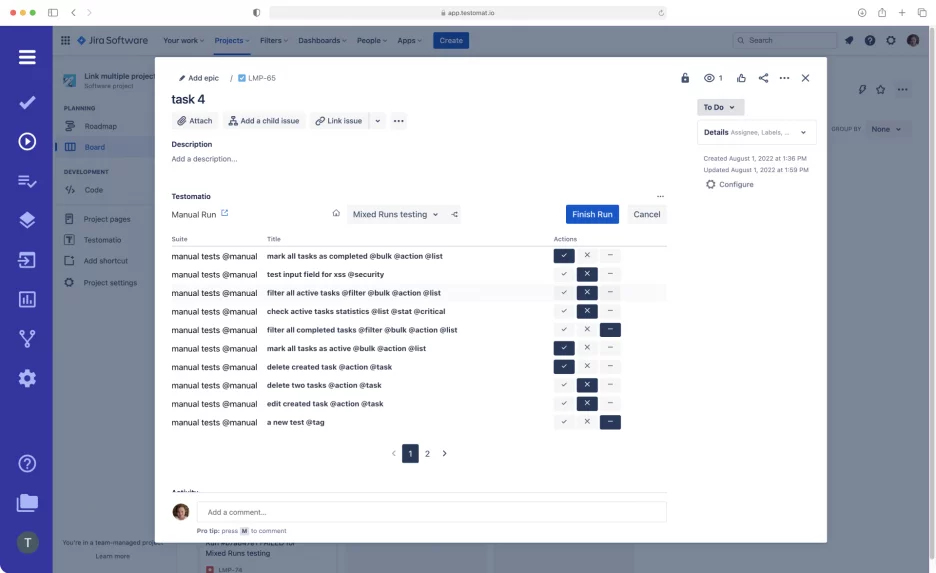936x573 pixels.
Task: Mark 'mark all tasks as completed' as passed
Action: (564, 255)
